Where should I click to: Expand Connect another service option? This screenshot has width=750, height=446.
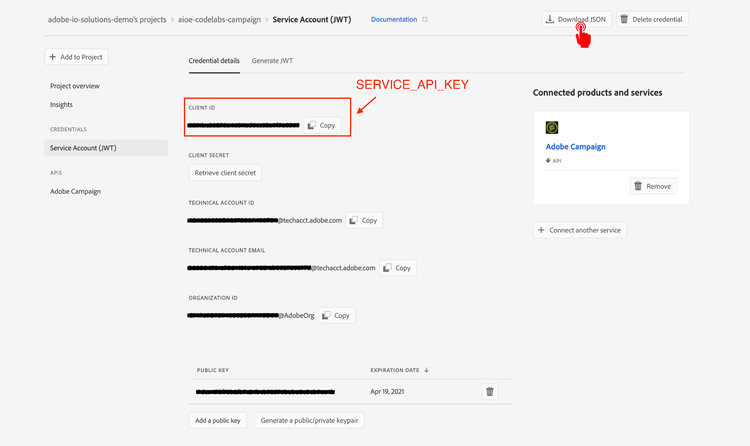[x=580, y=230]
